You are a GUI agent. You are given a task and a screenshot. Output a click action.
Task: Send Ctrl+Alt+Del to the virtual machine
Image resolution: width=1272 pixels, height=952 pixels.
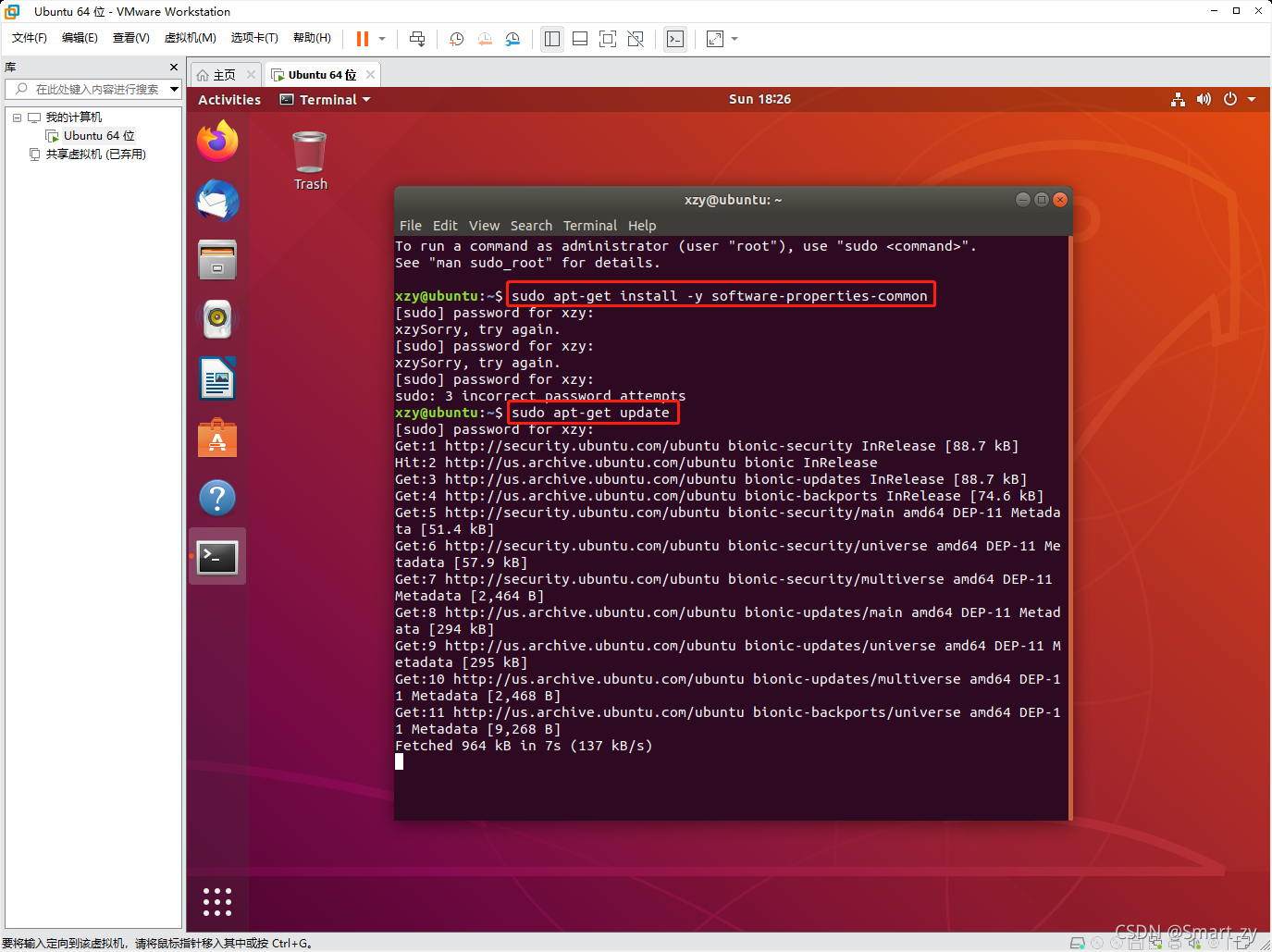click(x=417, y=39)
